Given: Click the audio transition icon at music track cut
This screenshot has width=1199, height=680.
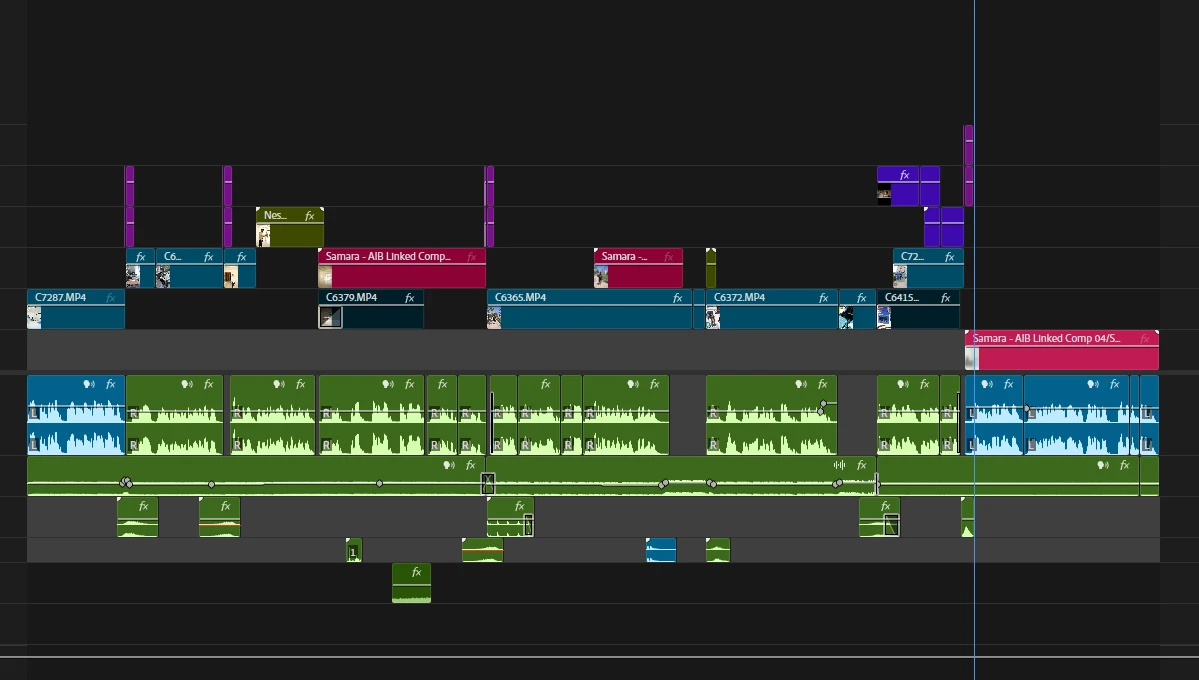Looking at the screenshot, I should point(487,483).
